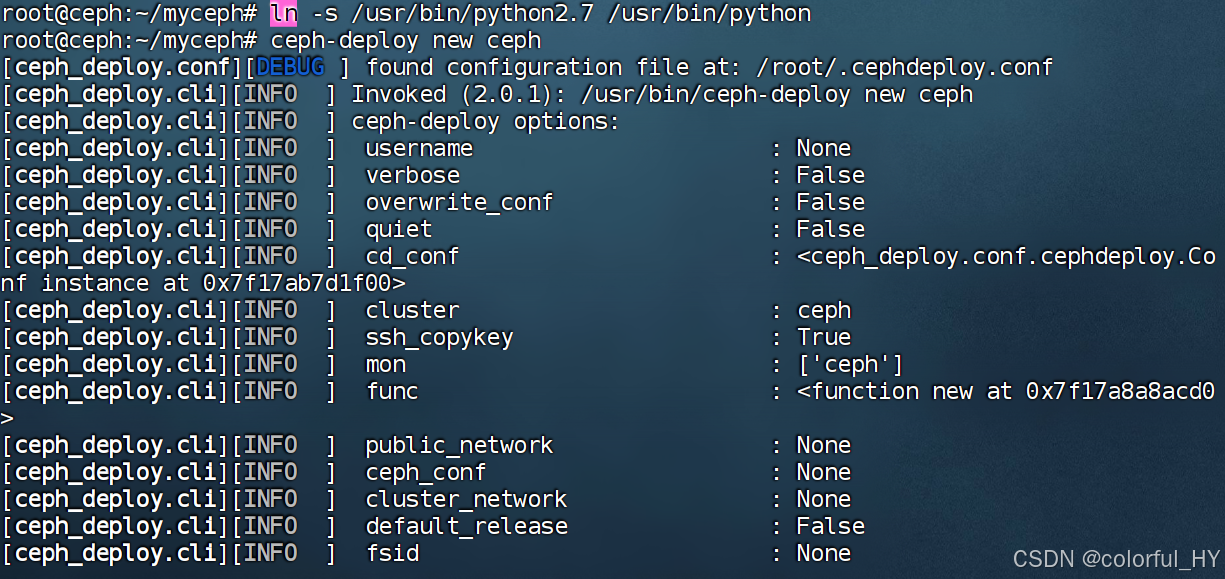Select the 'cluster_network' parameter text

pyautogui.click(x=466, y=499)
